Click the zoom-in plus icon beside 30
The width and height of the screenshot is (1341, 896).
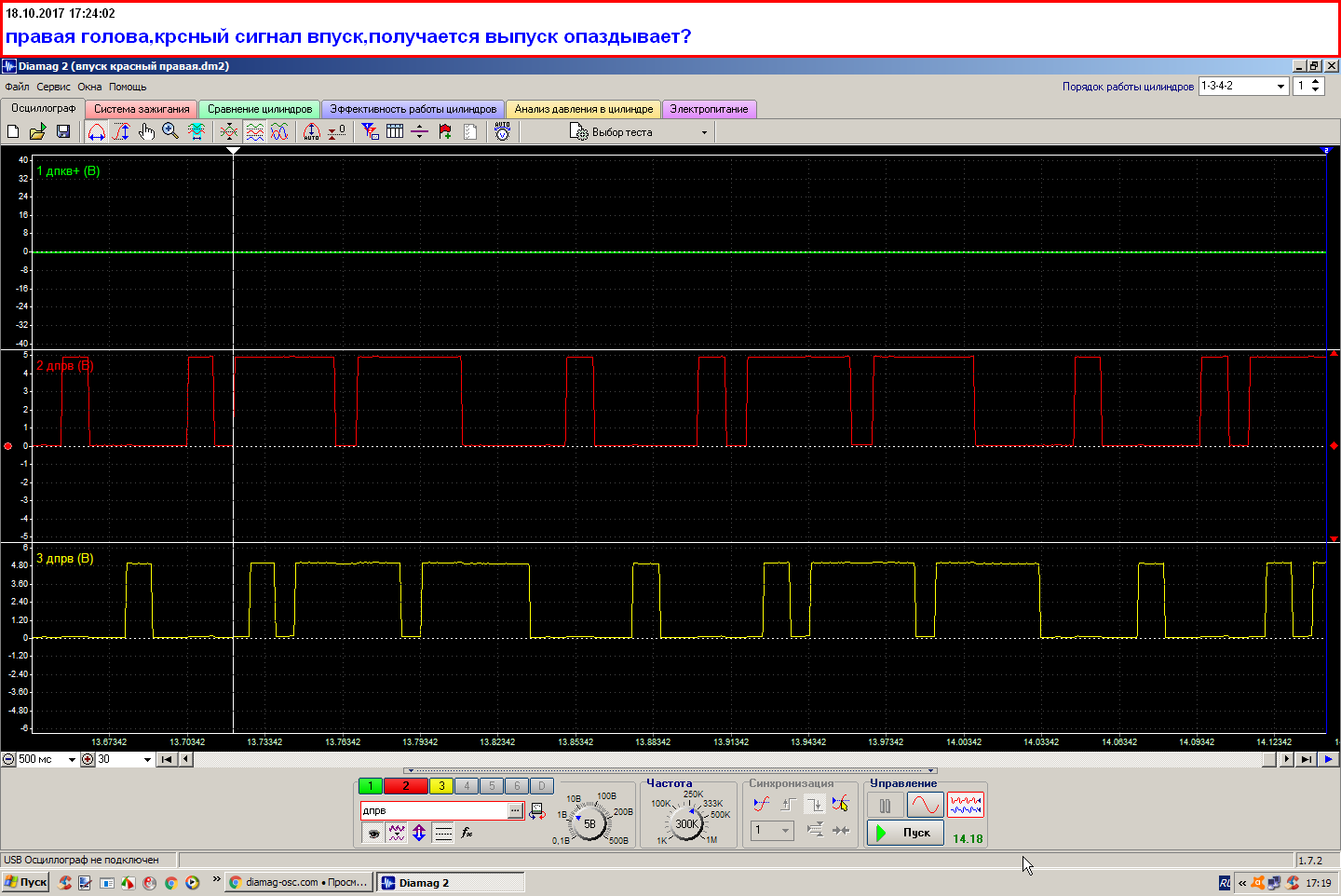[88, 759]
